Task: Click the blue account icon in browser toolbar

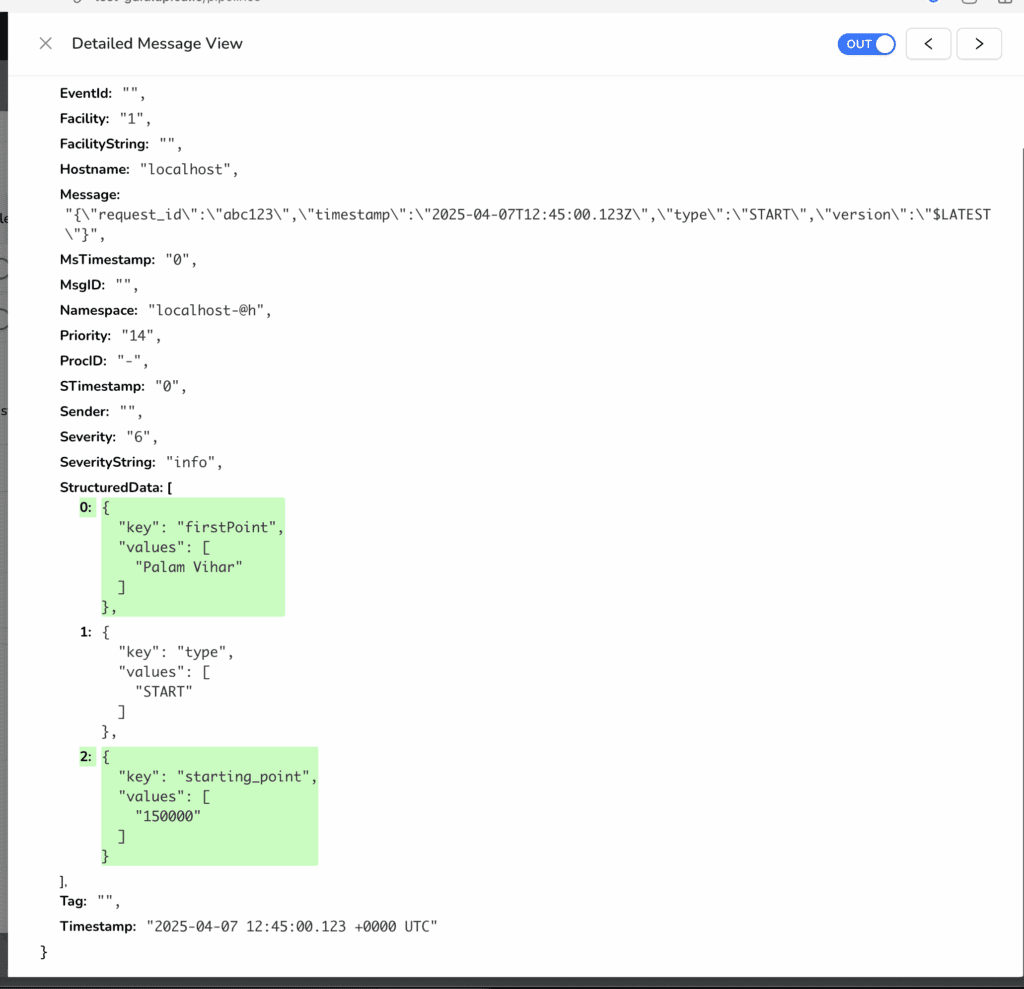Action: (933, 3)
